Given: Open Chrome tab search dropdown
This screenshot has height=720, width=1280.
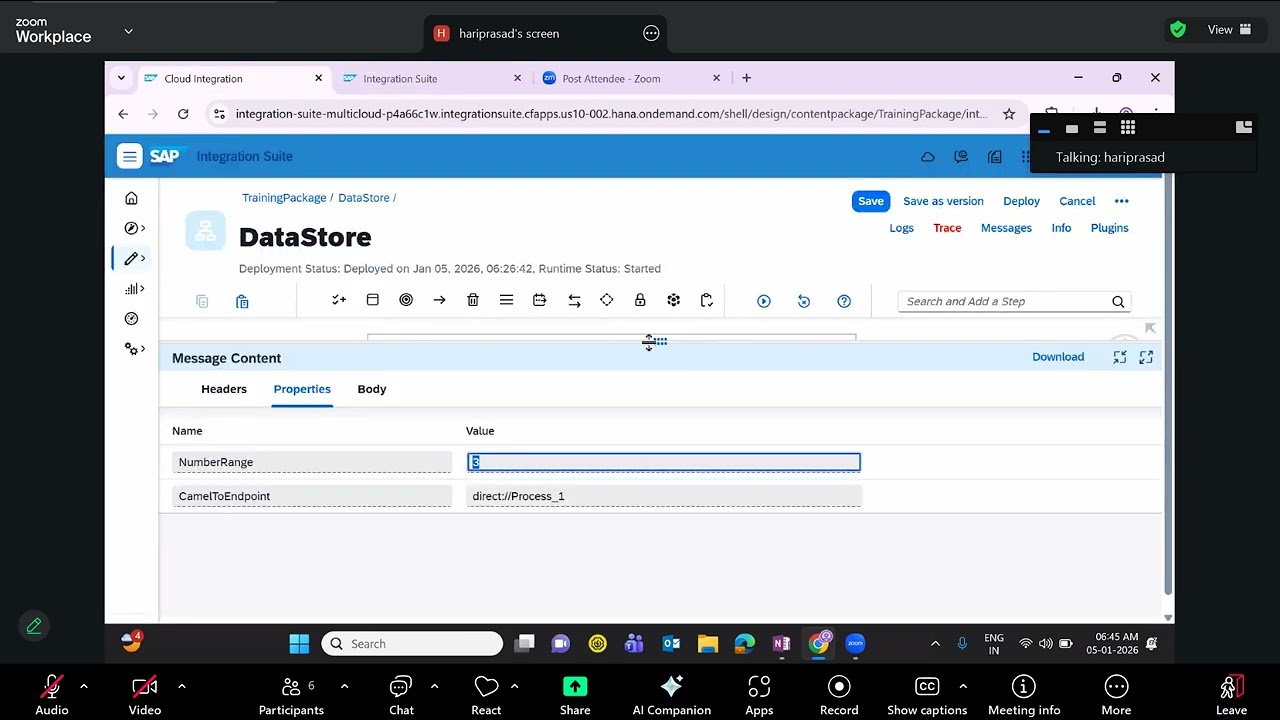Looking at the screenshot, I should coord(121,78).
